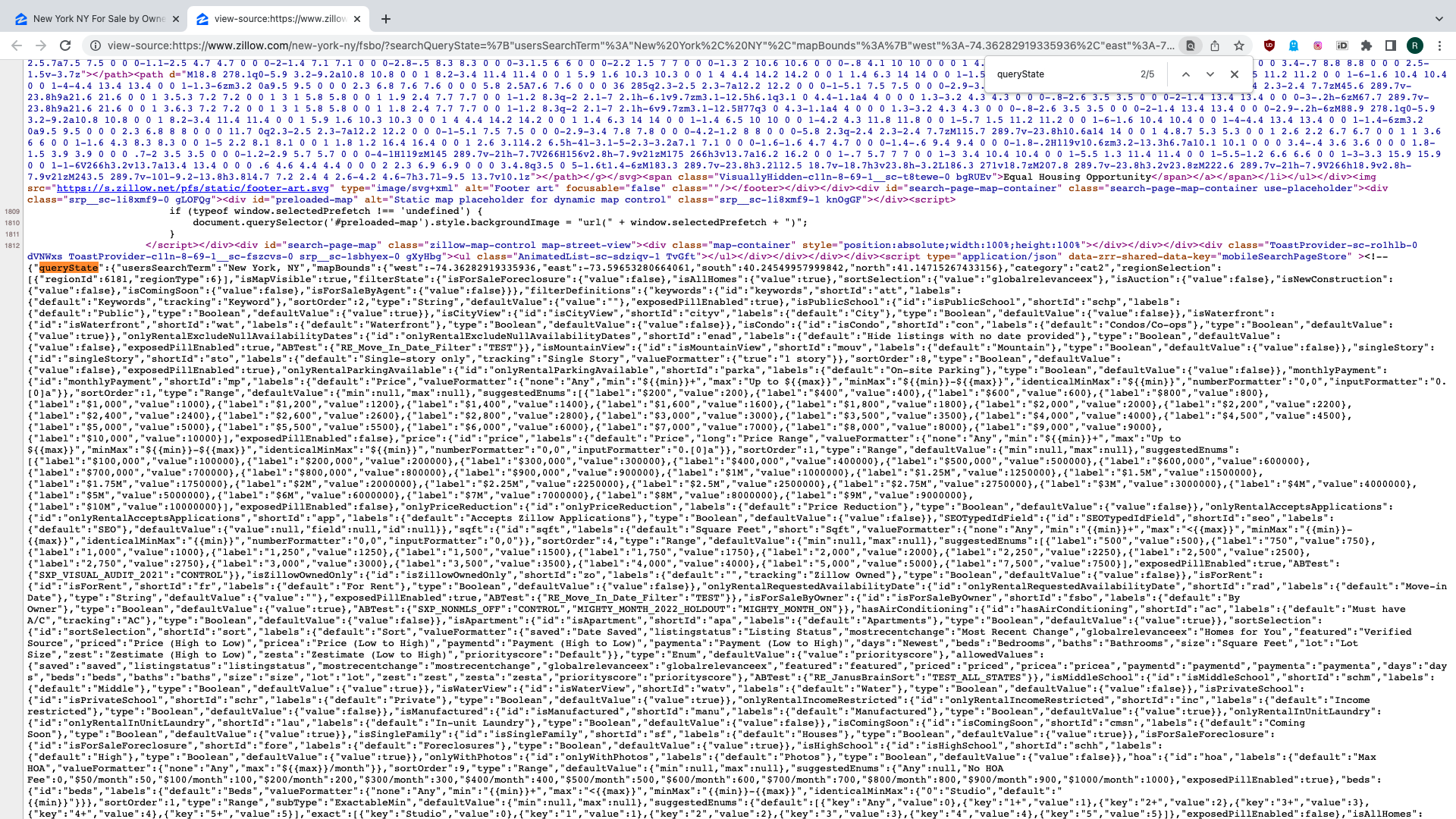The image size is (1456, 819).
Task: Open the footer-art.svg source link
Action: 193,188
